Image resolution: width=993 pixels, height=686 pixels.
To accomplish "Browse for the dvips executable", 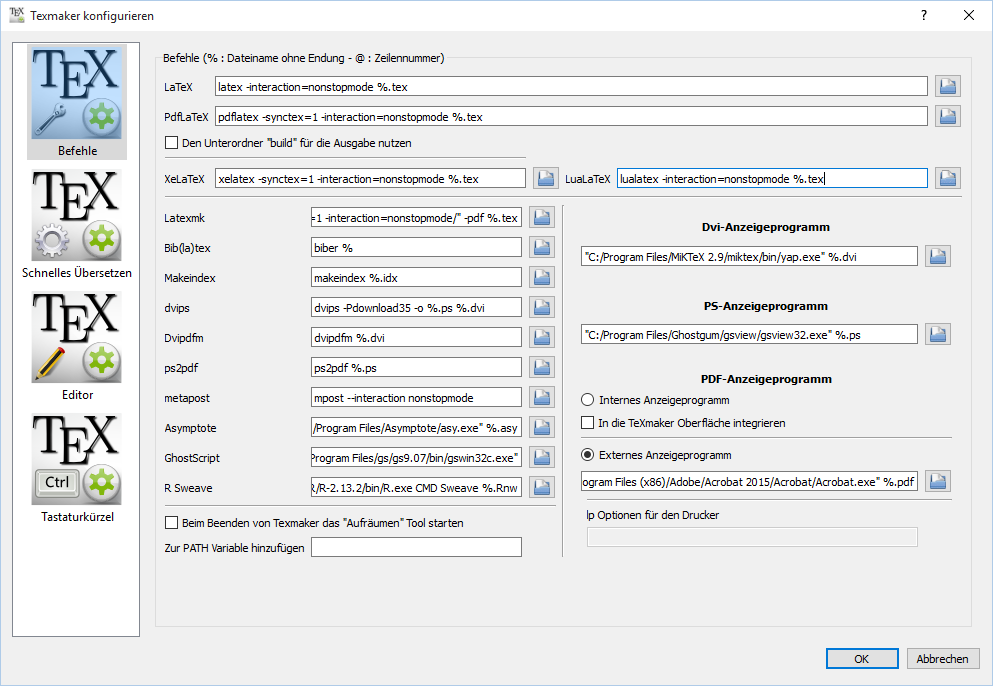I will 541,307.
